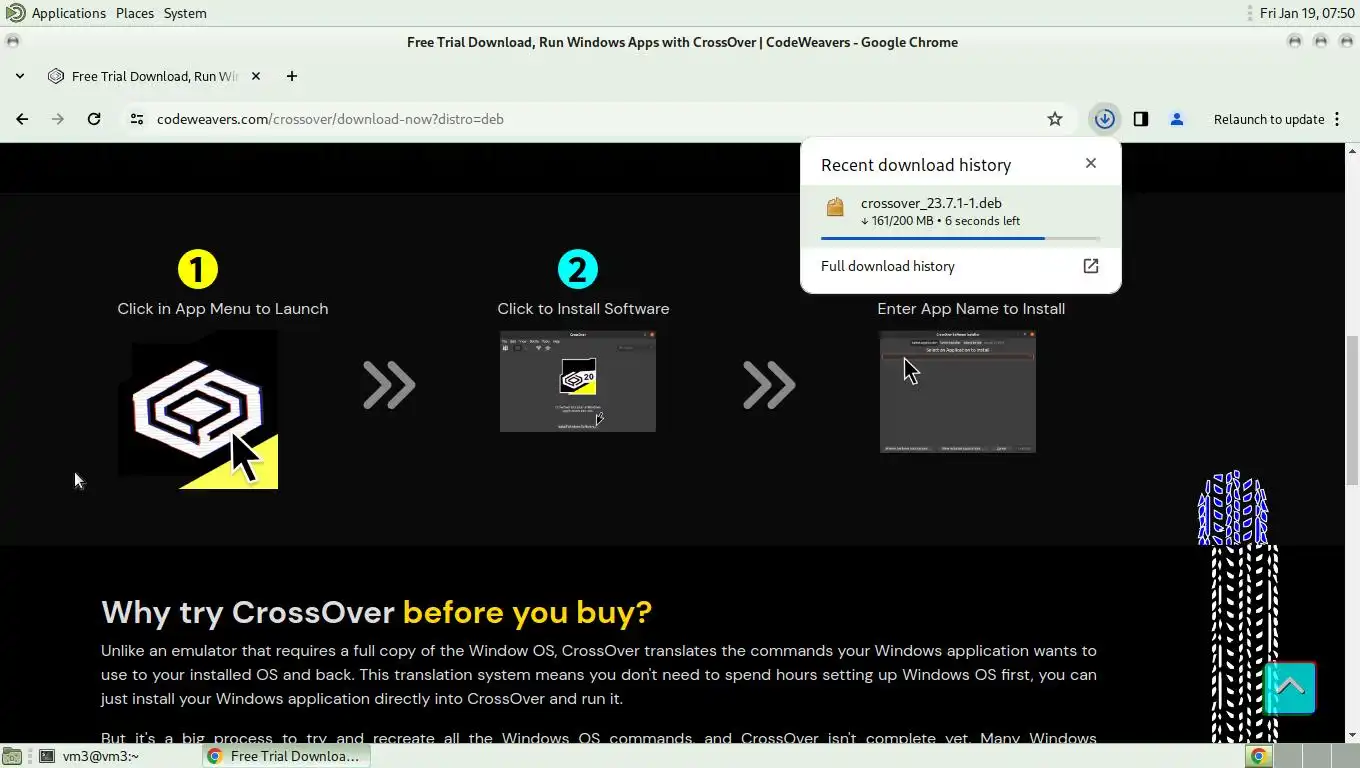Open the System menu

[185, 13]
